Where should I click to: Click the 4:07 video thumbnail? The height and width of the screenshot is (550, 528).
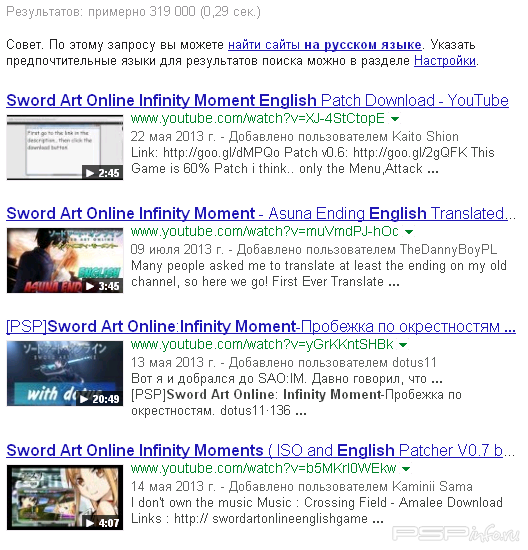65,497
